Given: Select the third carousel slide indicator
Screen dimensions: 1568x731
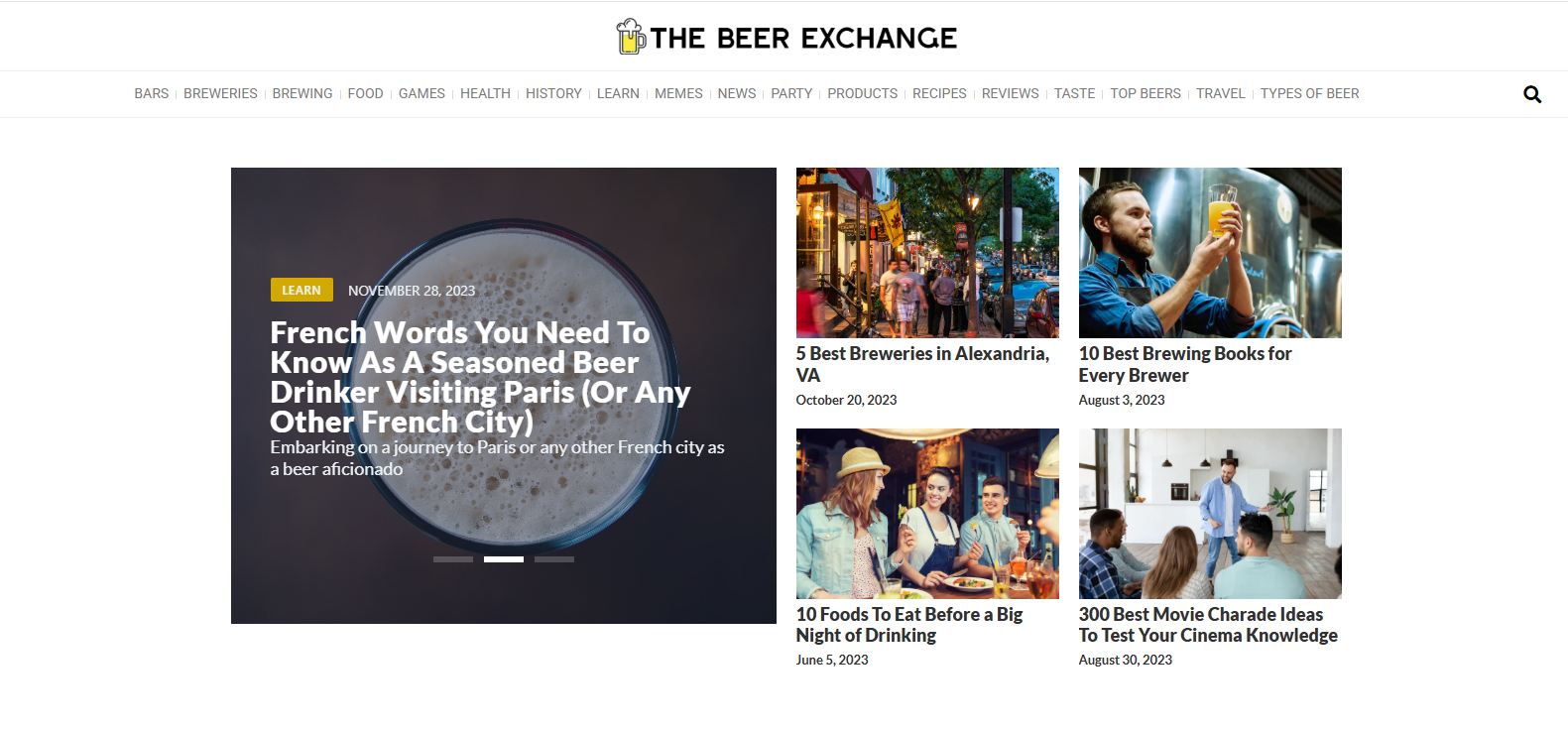Looking at the screenshot, I should click(x=553, y=559).
